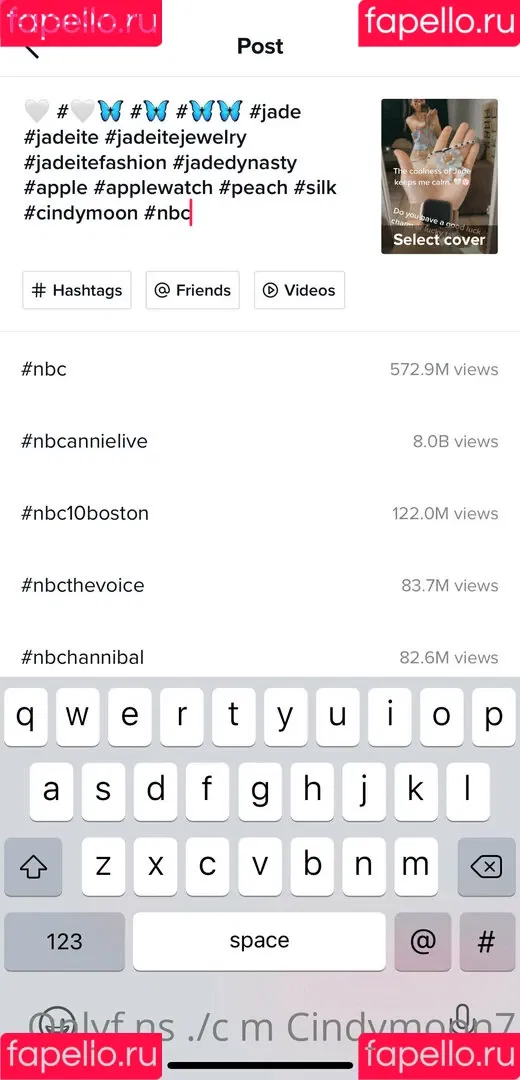Tap the back arrow on Post header
520x1080 pixels.
(x=31, y=48)
